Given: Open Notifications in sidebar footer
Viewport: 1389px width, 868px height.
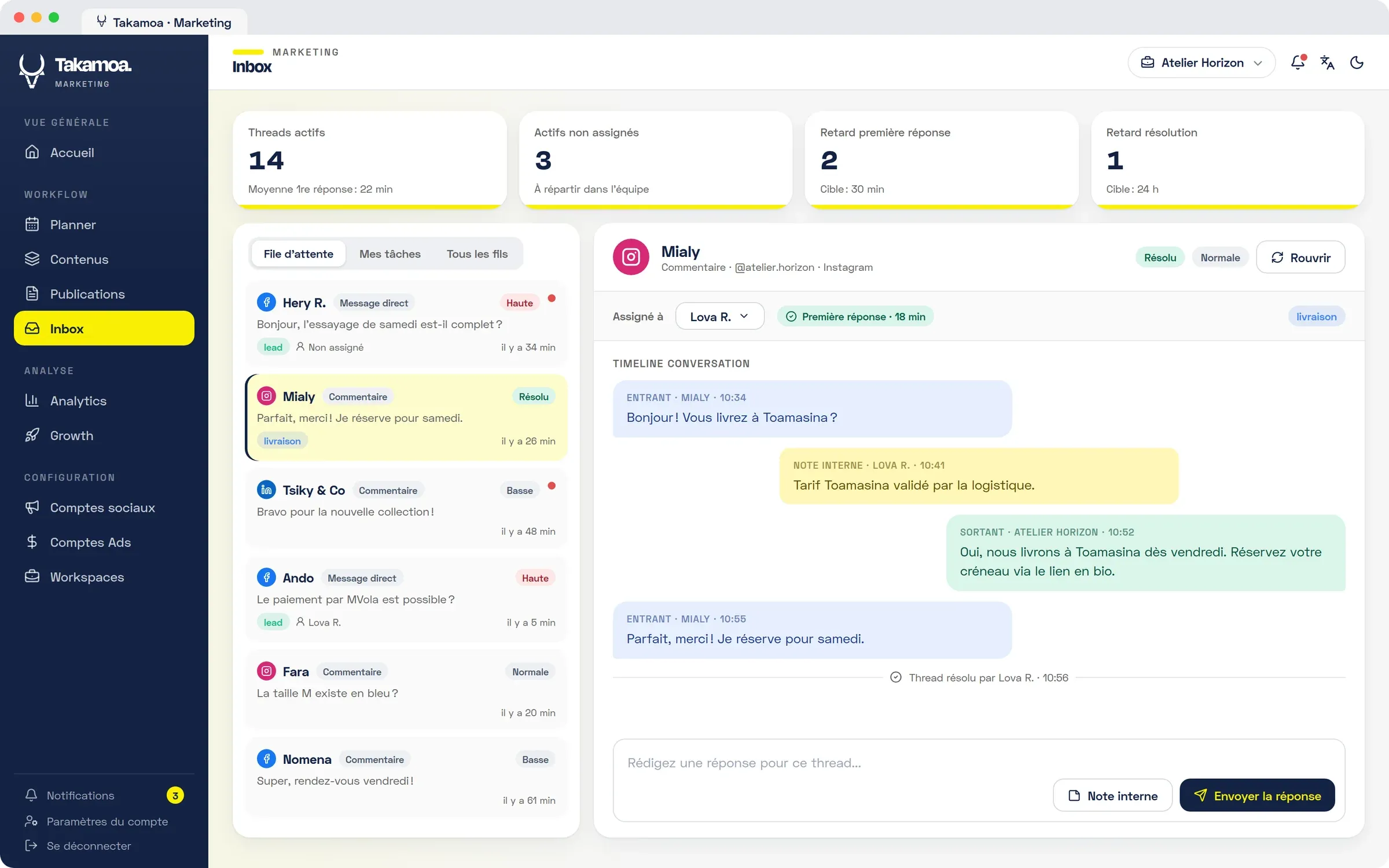Looking at the screenshot, I should [x=104, y=795].
